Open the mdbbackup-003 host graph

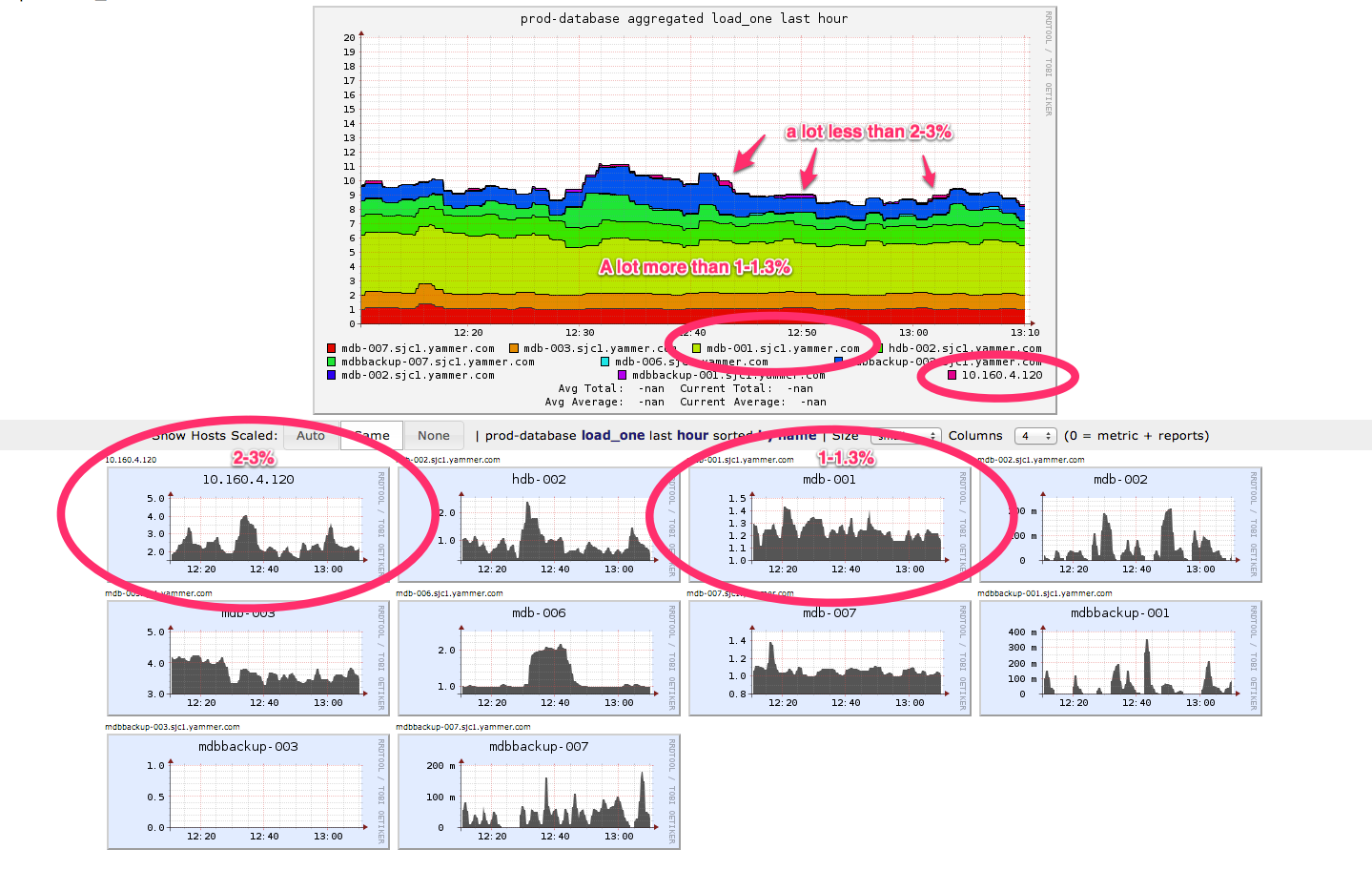pyautogui.click(x=248, y=792)
